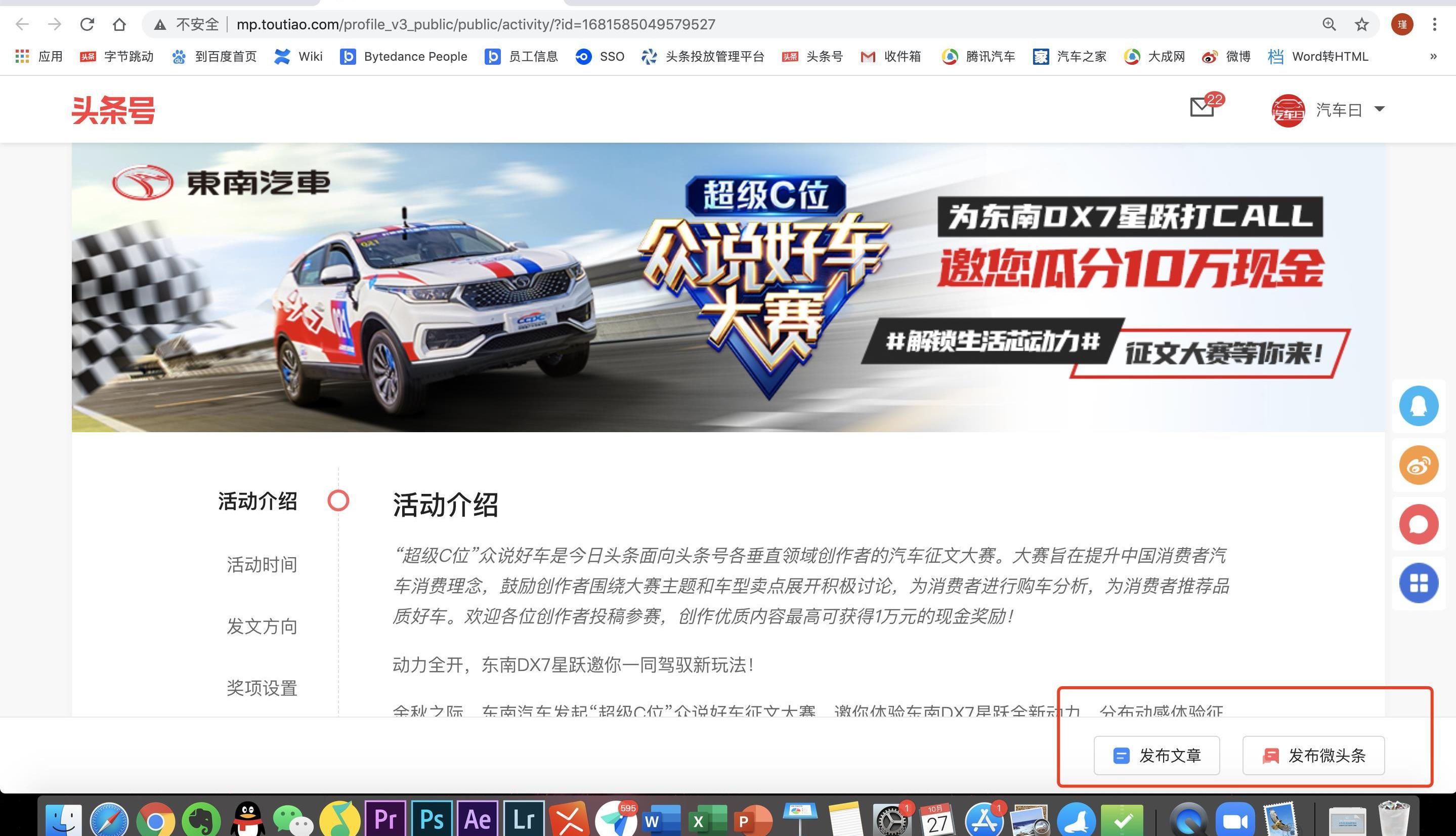Click the line 动力全开，东南DX7星跃邀你一同驾驭新玩法
The image size is (1456, 836).
coord(573,665)
